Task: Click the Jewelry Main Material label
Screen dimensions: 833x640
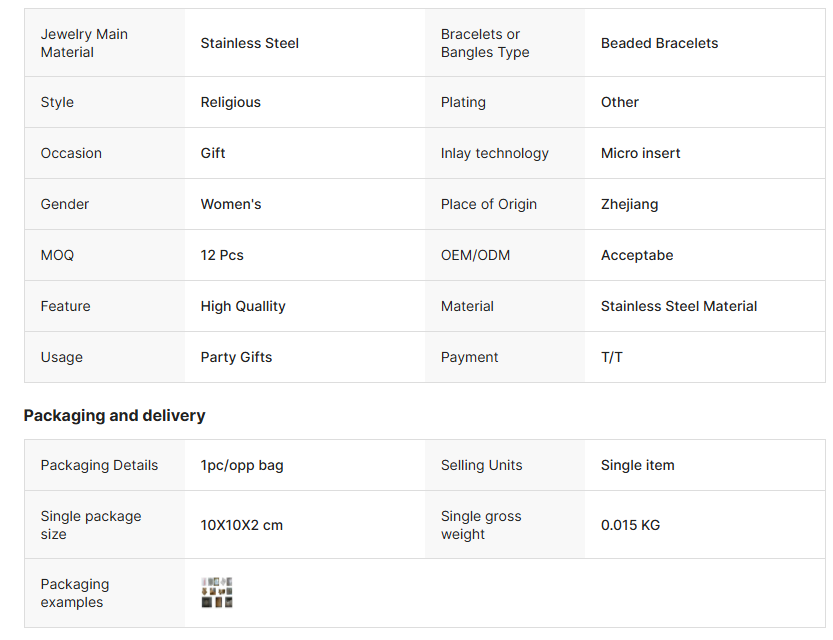Action: click(x=84, y=43)
